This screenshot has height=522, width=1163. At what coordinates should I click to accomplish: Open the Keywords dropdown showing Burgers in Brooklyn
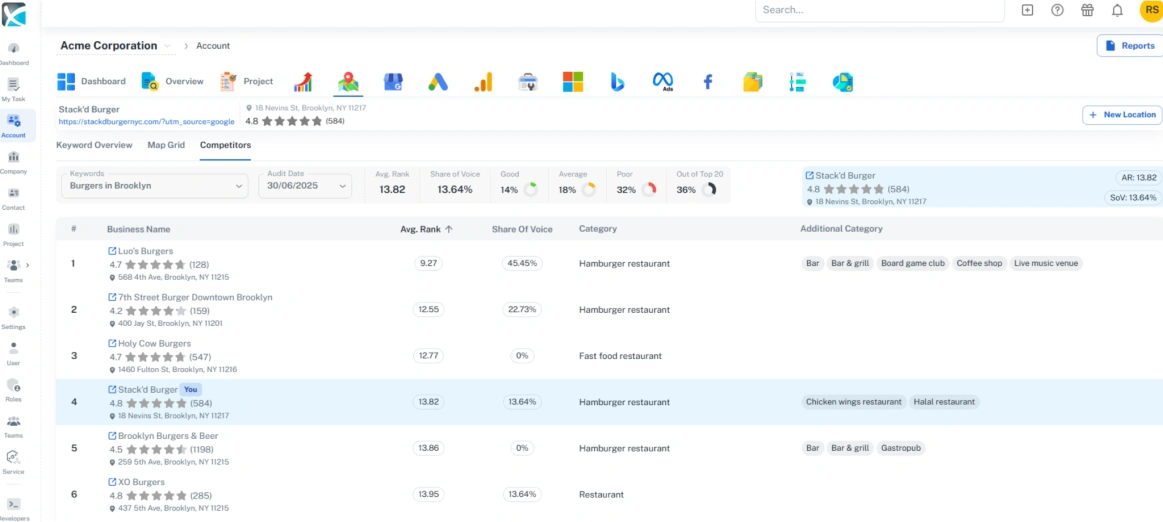[x=155, y=185]
